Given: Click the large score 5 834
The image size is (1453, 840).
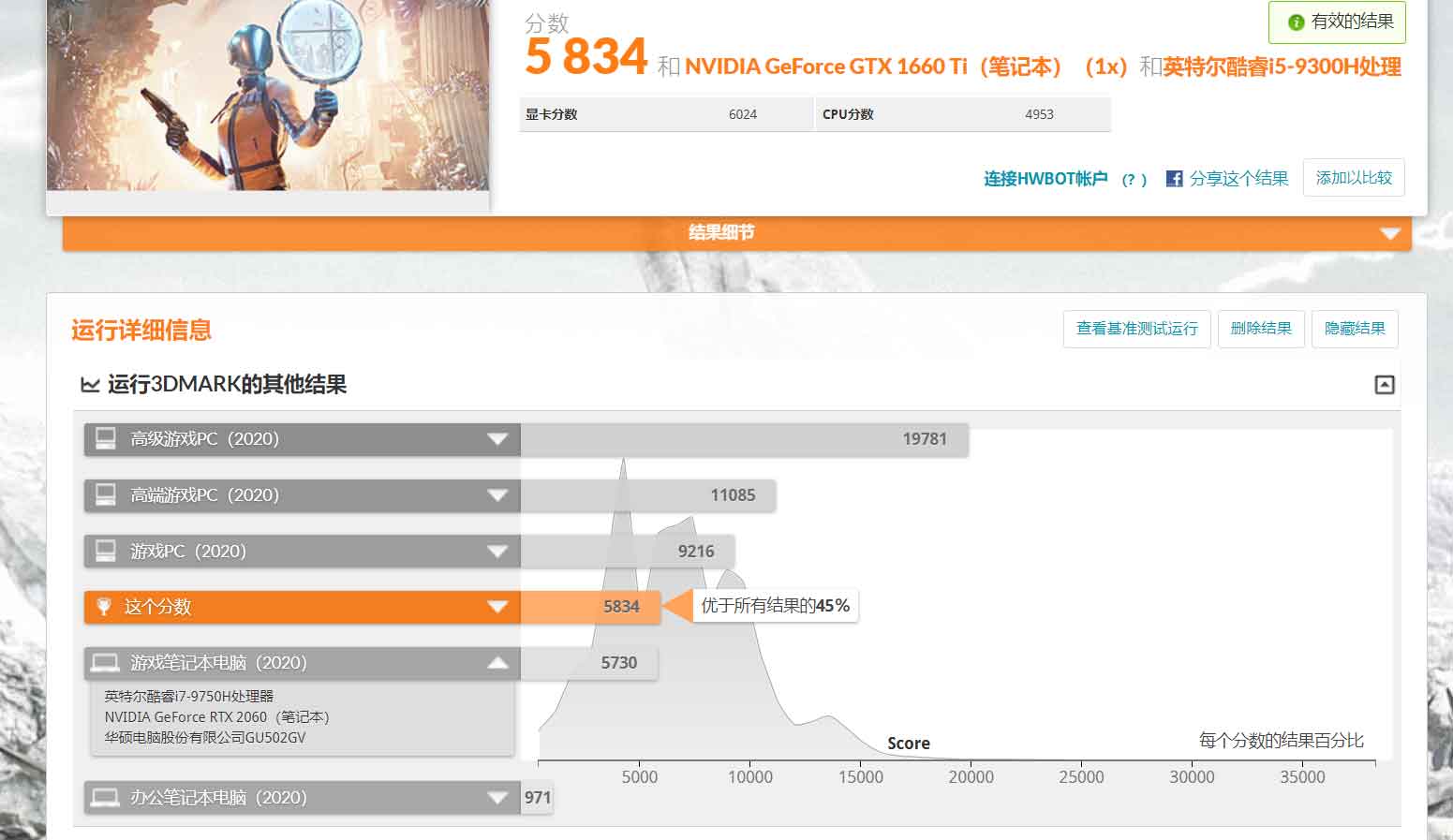Looking at the screenshot, I should (586, 57).
